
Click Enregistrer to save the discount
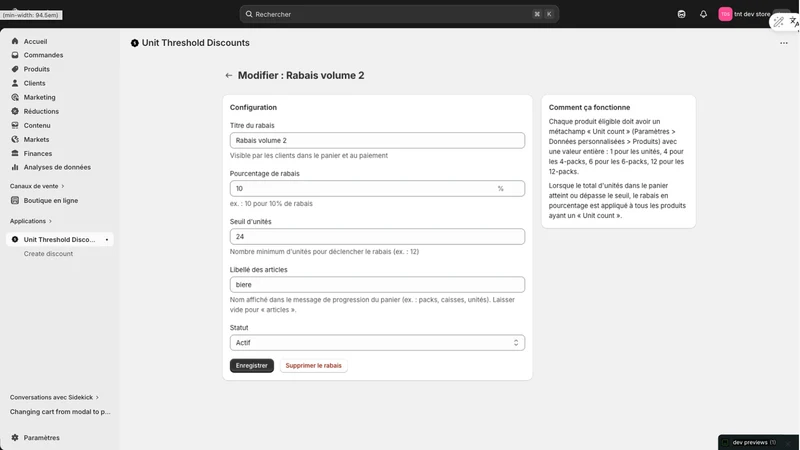pos(252,365)
